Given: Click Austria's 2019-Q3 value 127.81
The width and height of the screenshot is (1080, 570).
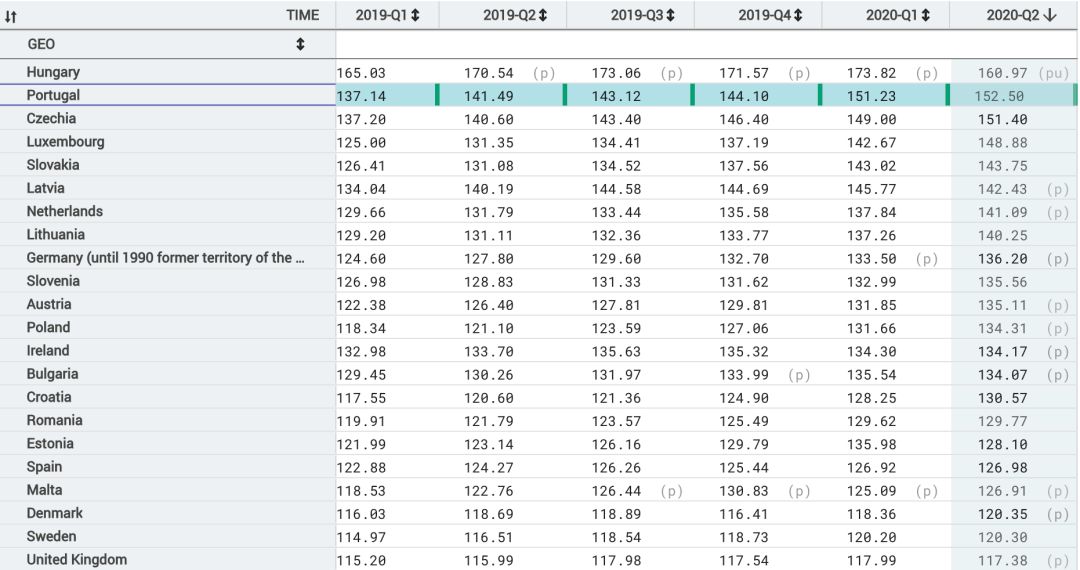Looking at the screenshot, I should [616, 306].
